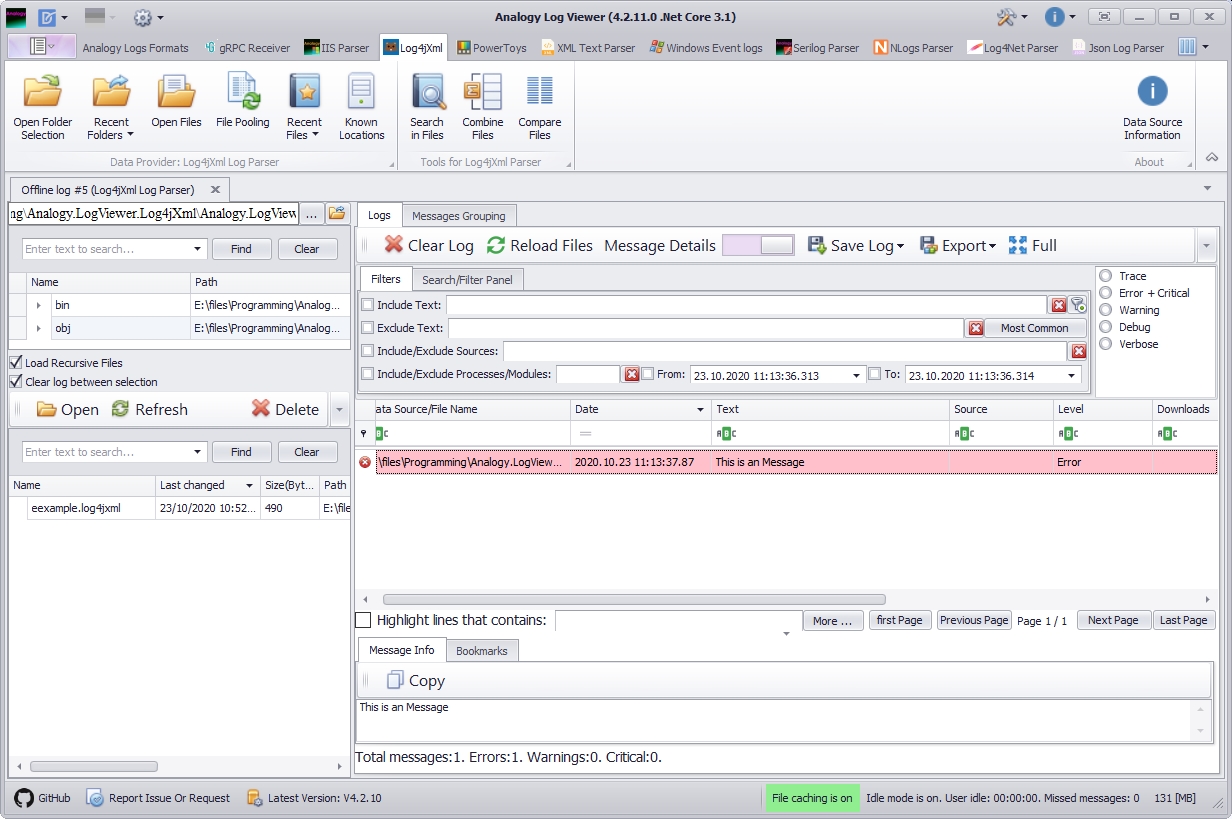Click the filter funnel icon beside Include Text
Viewport: 1232px width, 819px height.
(x=1078, y=305)
